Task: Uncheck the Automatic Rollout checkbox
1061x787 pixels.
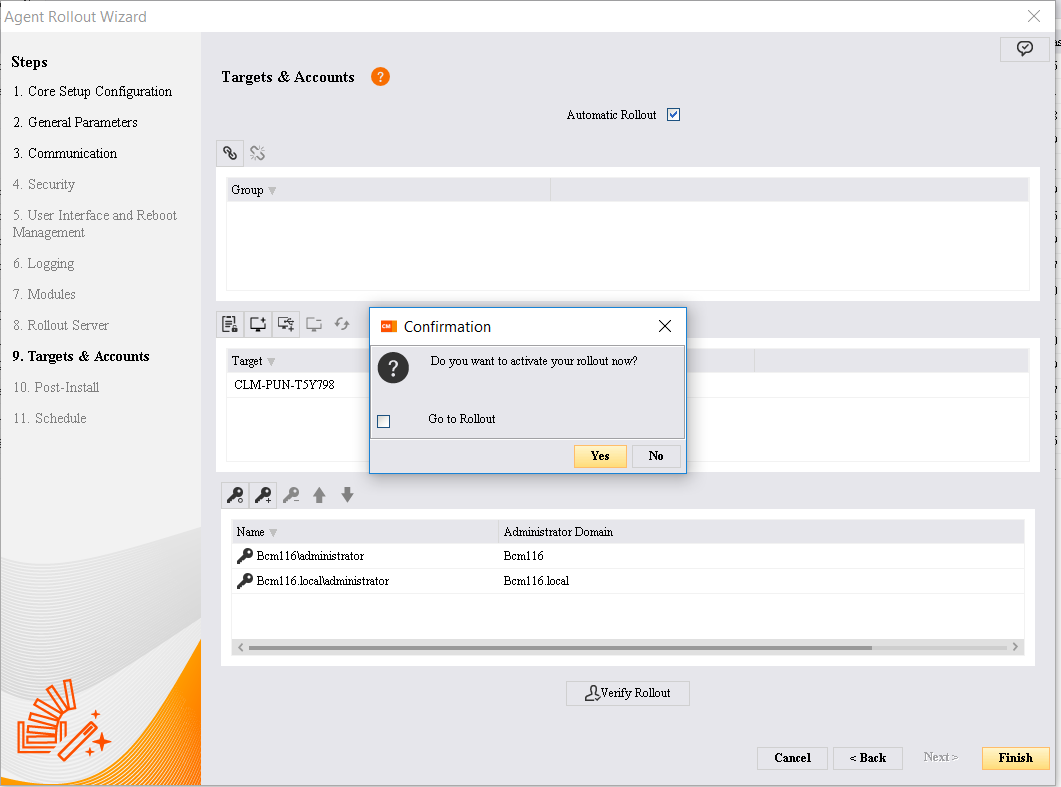Action: 673,114
